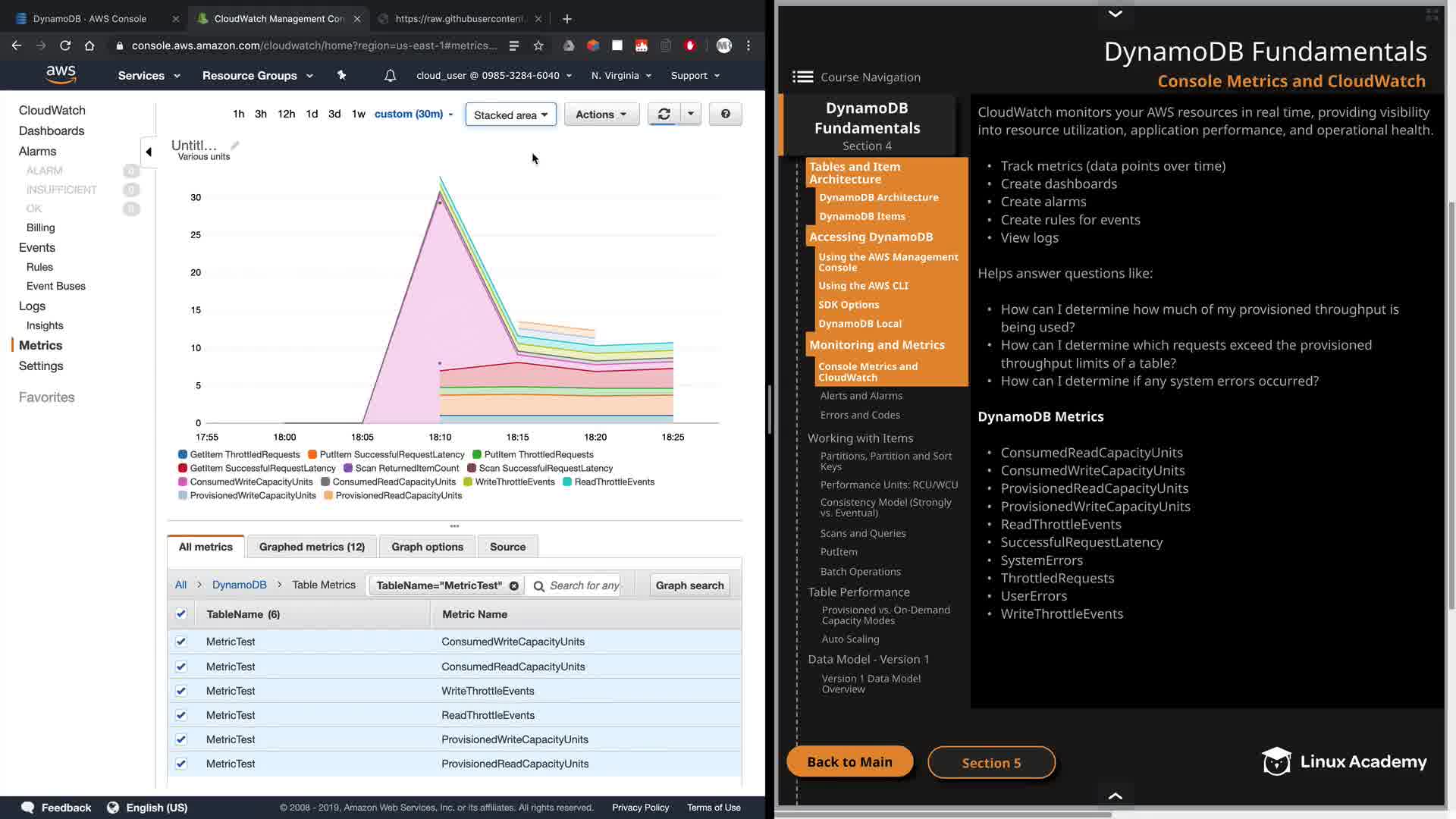The width and height of the screenshot is (1456, 819).
Task: Uncheck the ConsumedWriteCapacityUnits row checkbox
Action: [181, 642]
